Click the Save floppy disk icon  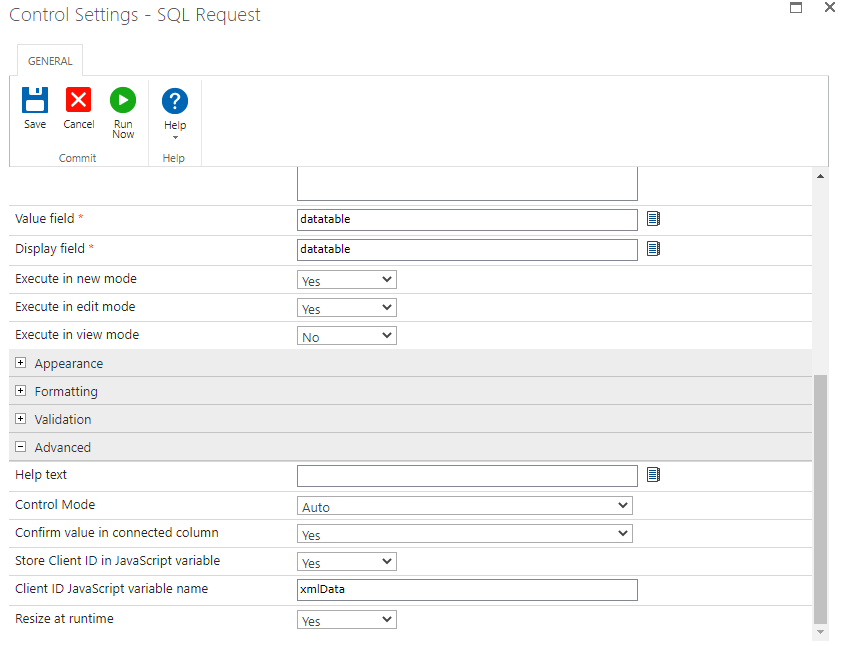(x=35, y=100)
